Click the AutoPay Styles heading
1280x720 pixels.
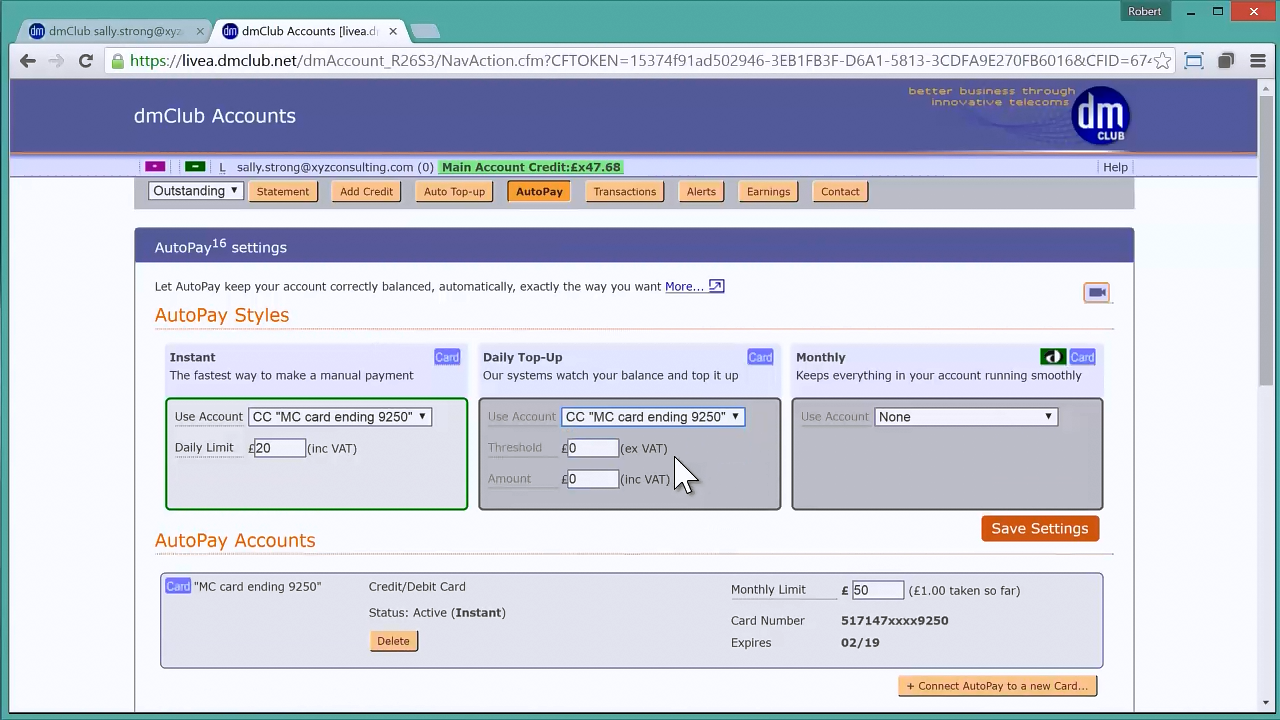[222, 315]
